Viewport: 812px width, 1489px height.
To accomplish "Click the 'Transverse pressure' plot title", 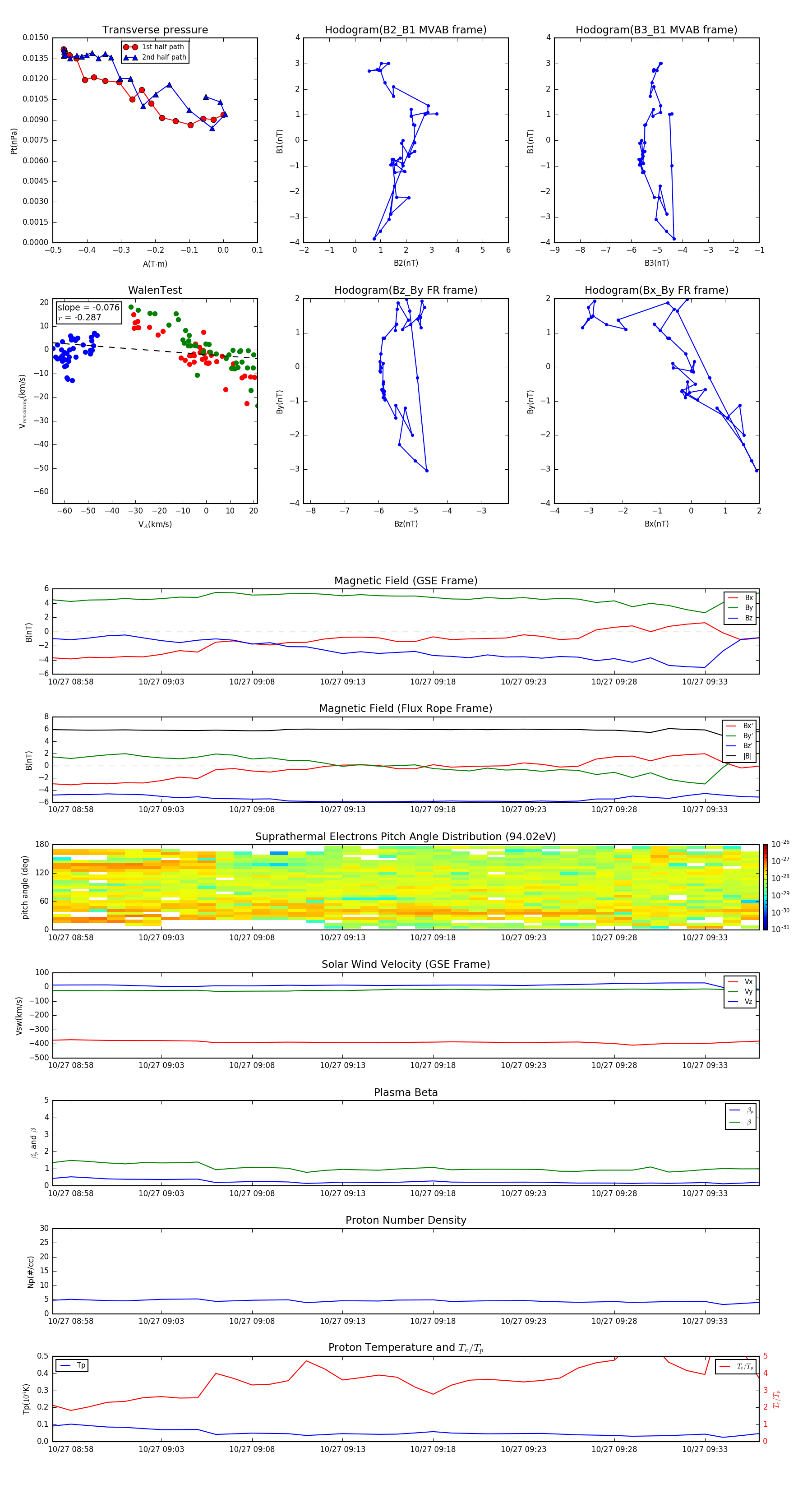I will [x=155, y=30].
